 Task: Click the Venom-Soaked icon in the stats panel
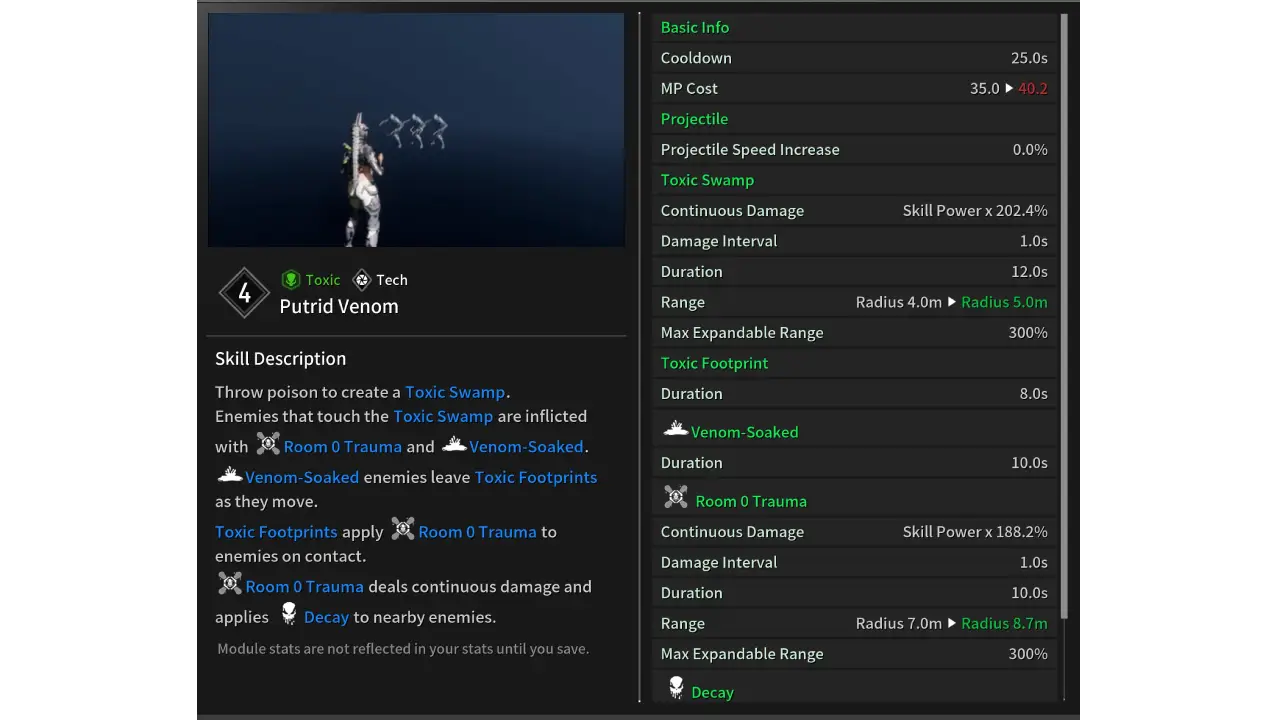[x=675, y=429]
